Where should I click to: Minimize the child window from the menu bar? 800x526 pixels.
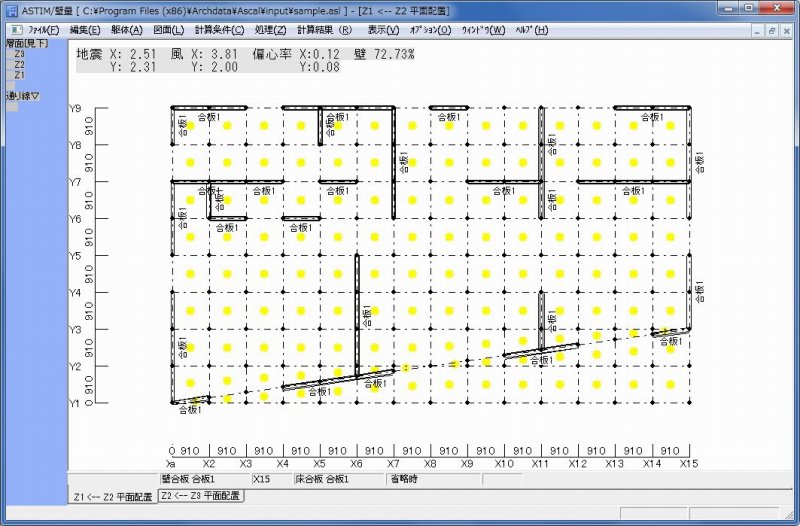tap(755, 30)
